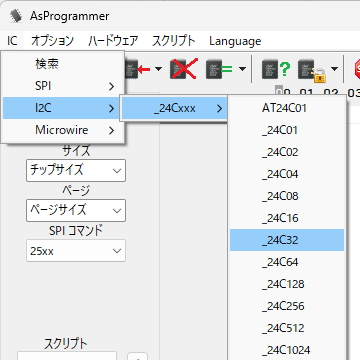Choose _24C04 chip

click(287, 174)
